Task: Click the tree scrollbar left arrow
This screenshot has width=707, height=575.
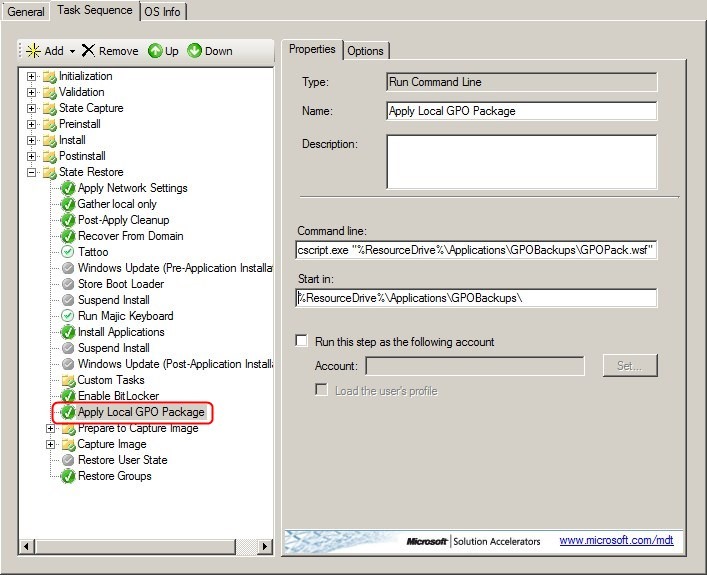Action: coord(26,547)
